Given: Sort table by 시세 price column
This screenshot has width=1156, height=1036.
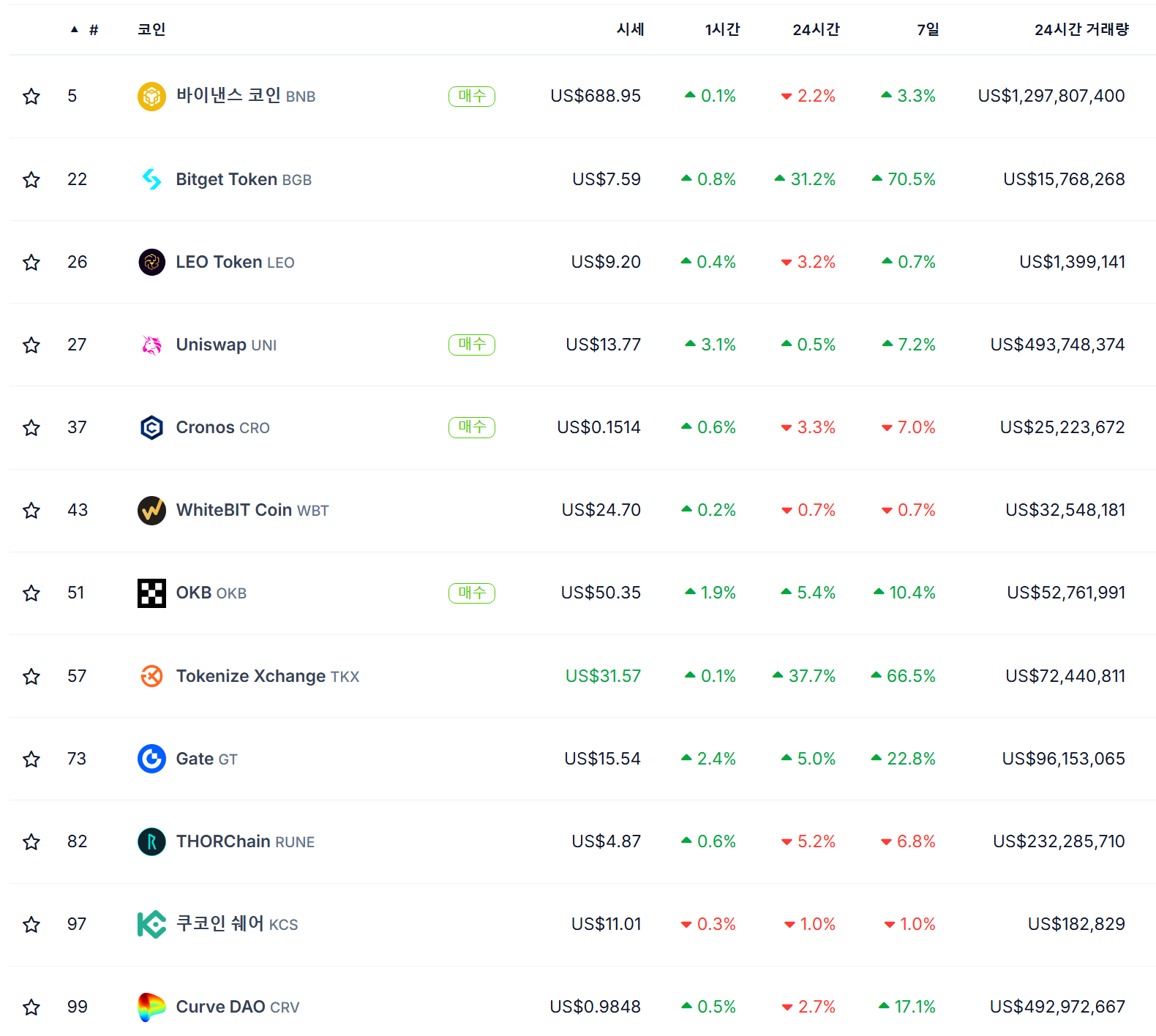Looking at the screenshot, I should (x=630, y=29).
